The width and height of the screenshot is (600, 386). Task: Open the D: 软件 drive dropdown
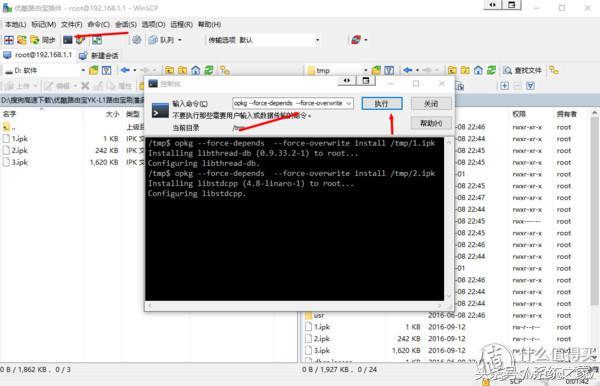[x=82, y=70]
